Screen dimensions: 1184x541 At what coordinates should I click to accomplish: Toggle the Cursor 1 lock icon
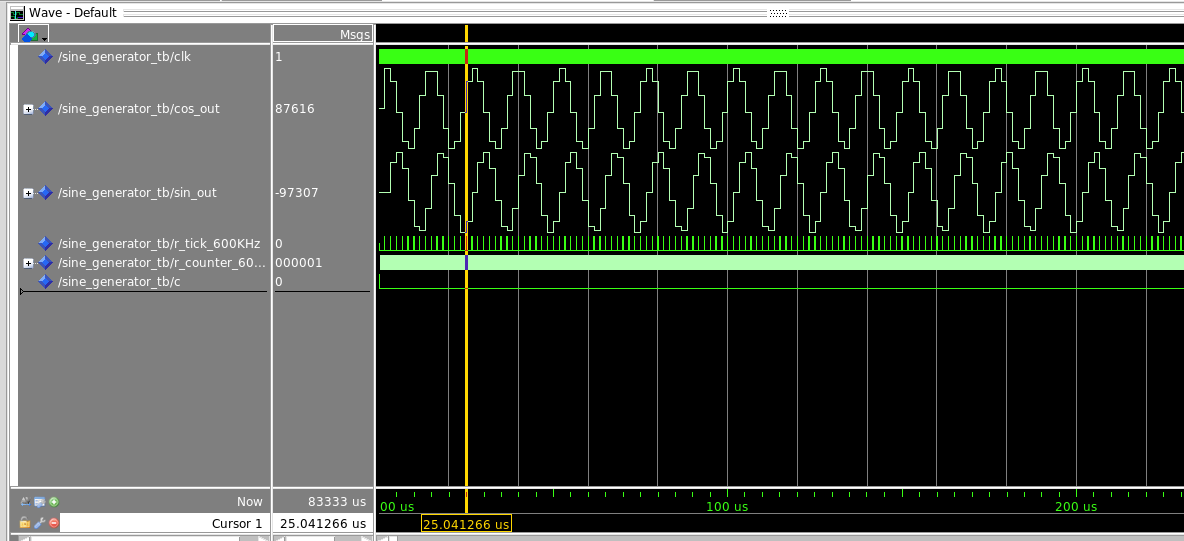25,523
